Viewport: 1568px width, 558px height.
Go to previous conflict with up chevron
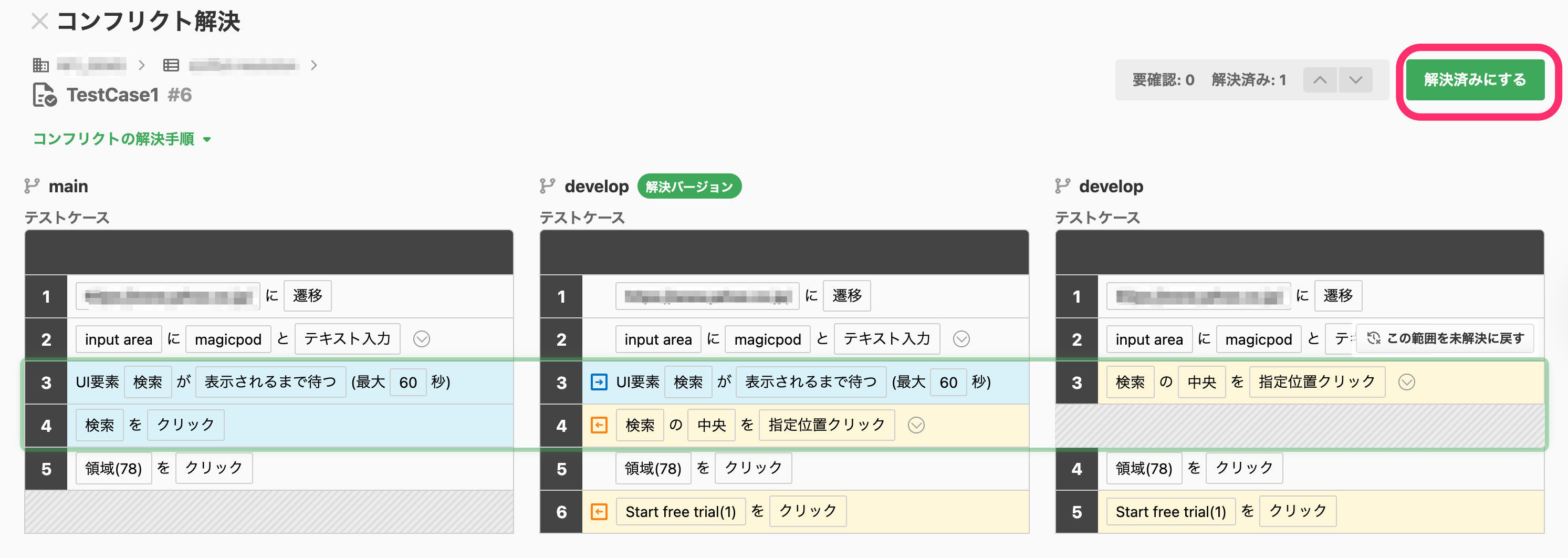[x=1320, y=80]
